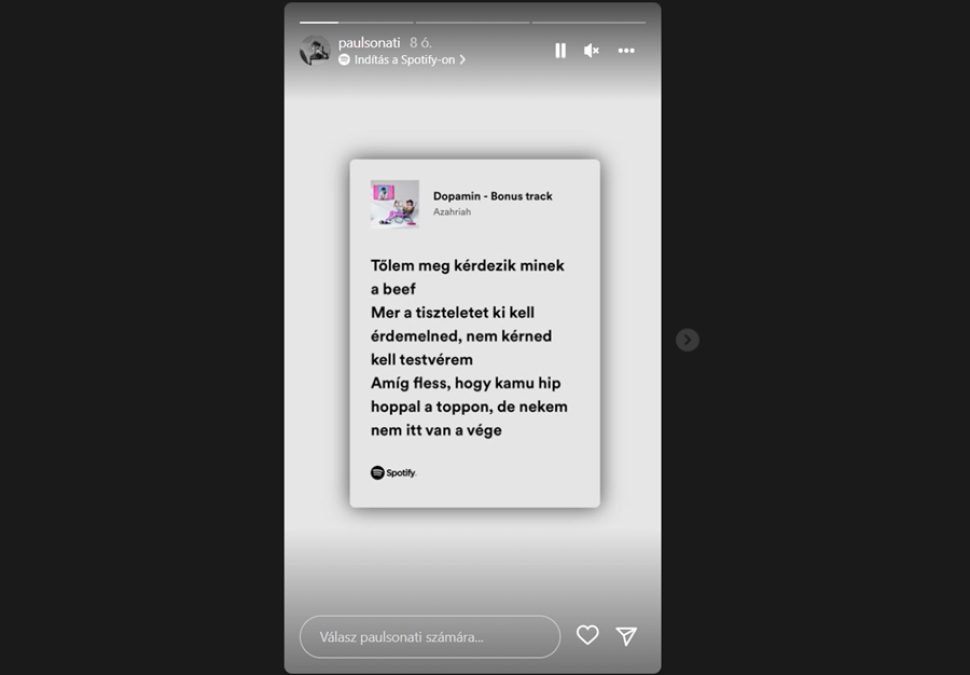Click the Válasz paulsonati számára reply field

coord(430,637)
